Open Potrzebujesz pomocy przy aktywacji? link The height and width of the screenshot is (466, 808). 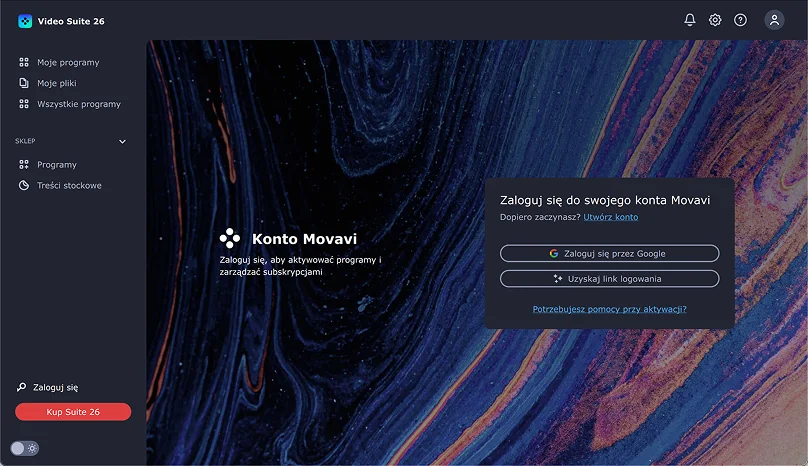[610, 309]
